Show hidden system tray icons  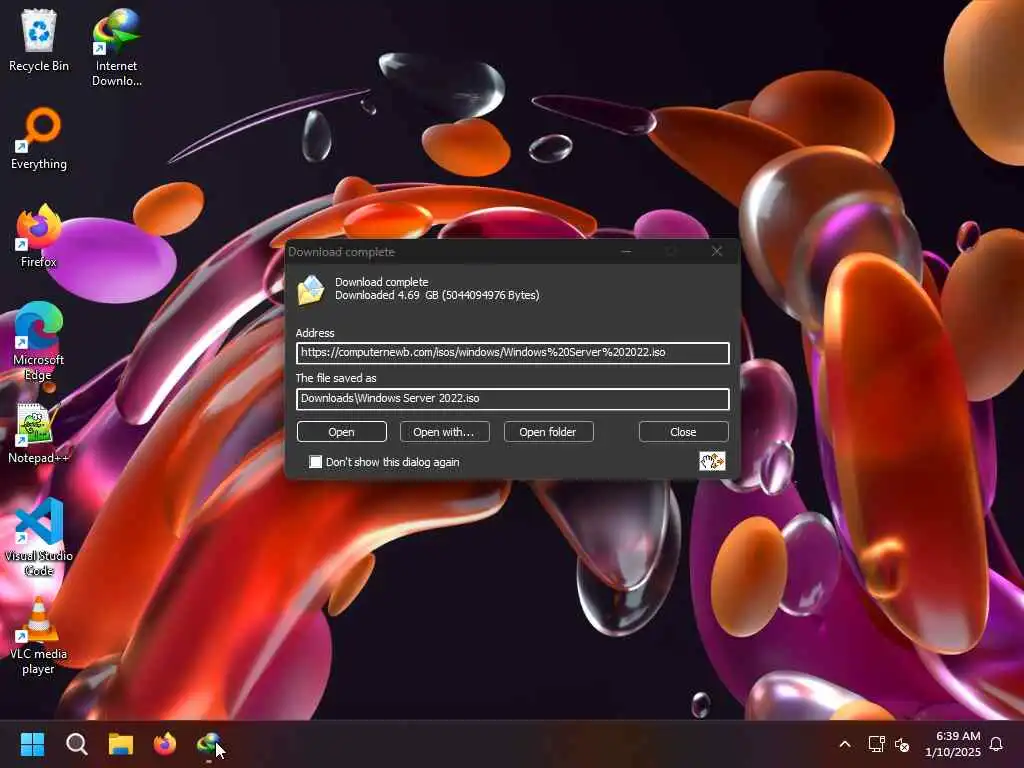[844, 744]
